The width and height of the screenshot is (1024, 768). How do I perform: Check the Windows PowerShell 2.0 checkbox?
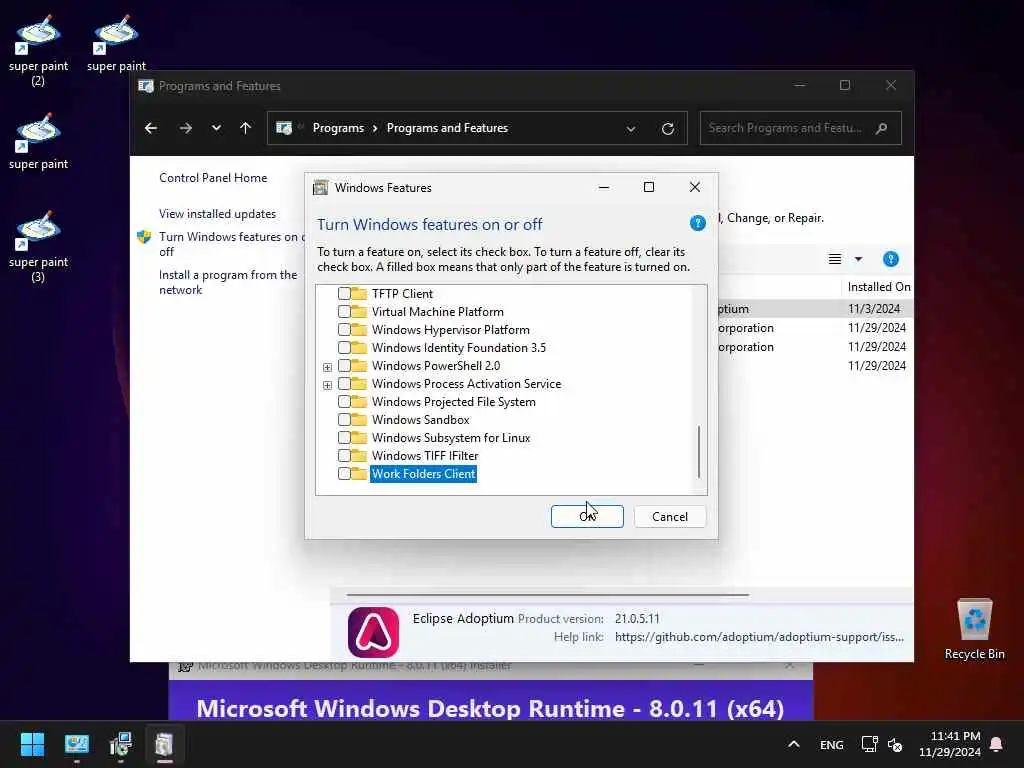(x=344, y=366)
